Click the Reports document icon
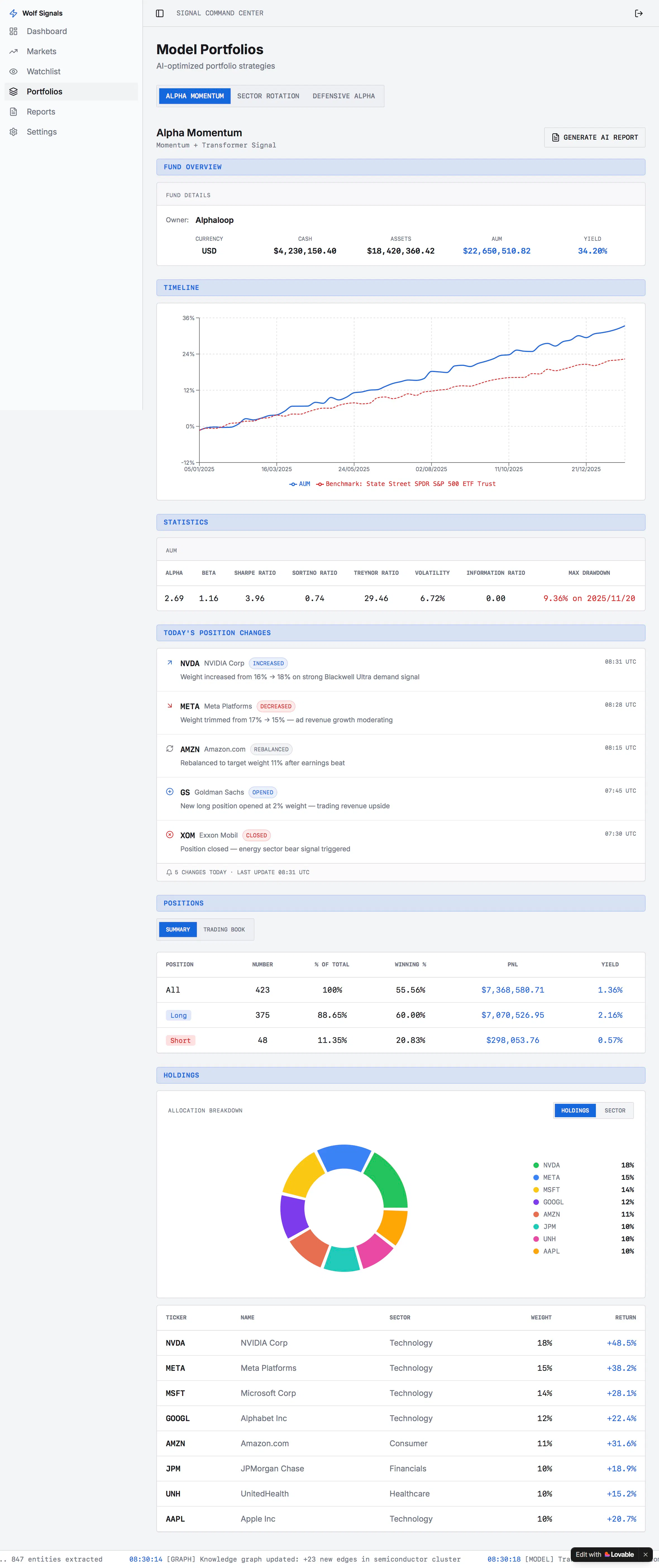This screenshot has height=1568, width=659. [13, 112]
